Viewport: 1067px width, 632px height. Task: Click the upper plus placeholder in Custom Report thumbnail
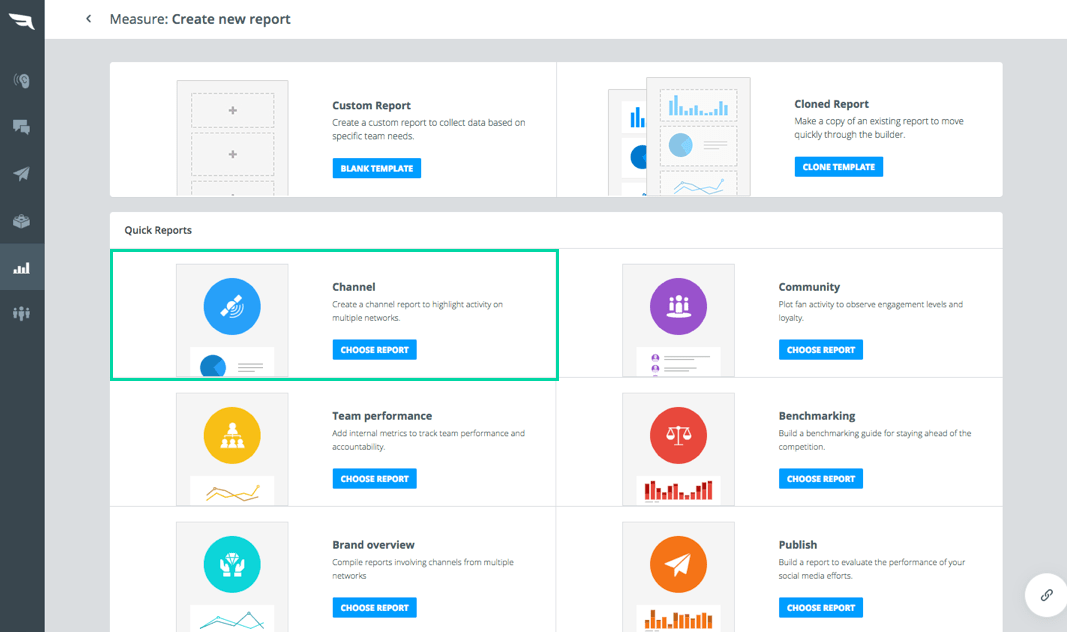pos(233,110)
